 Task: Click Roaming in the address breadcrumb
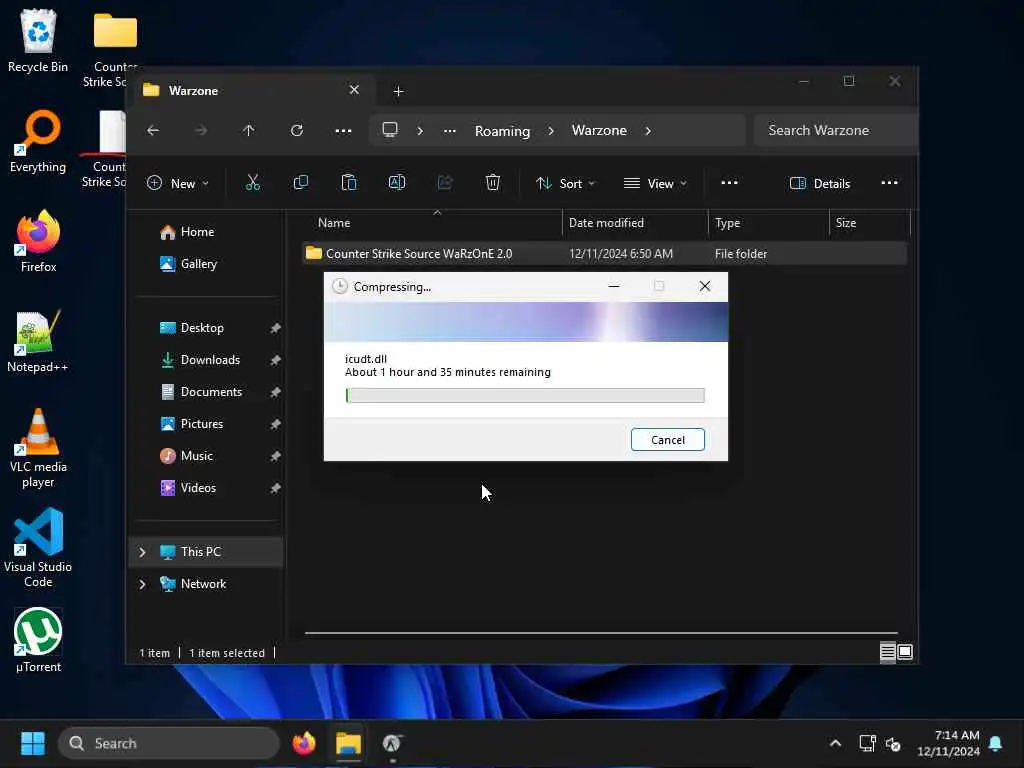tap(502, 131)
